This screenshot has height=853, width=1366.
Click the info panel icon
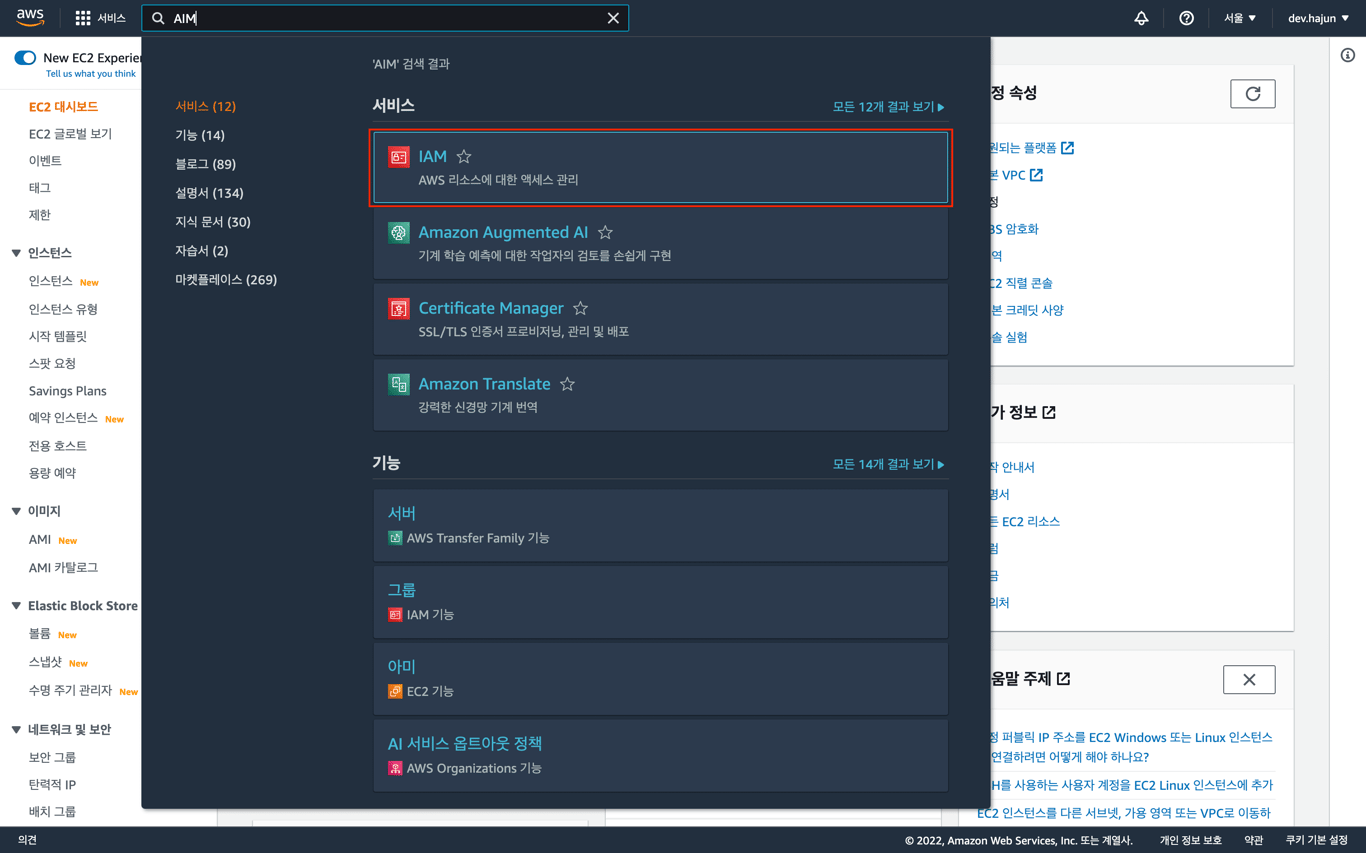(x=1348, y=55)
